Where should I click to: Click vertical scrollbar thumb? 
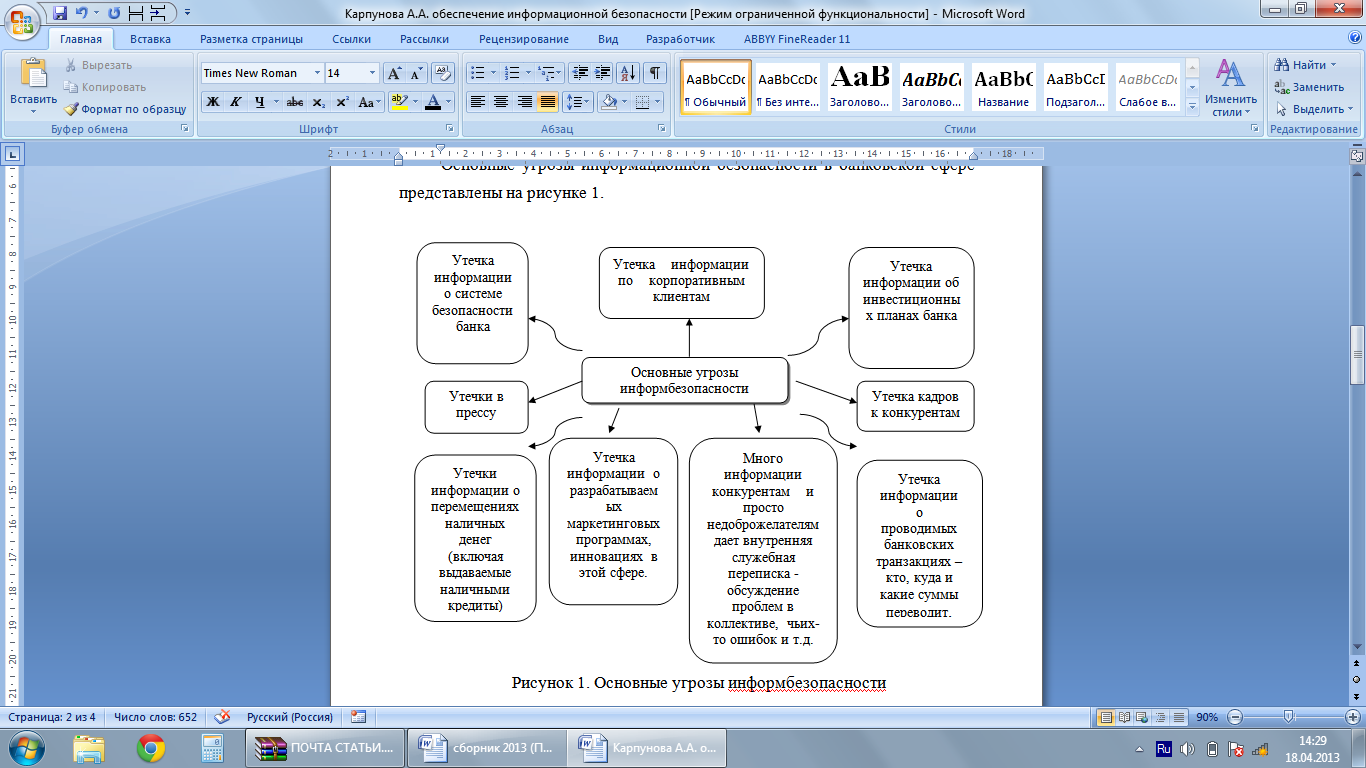[1357, 357]
